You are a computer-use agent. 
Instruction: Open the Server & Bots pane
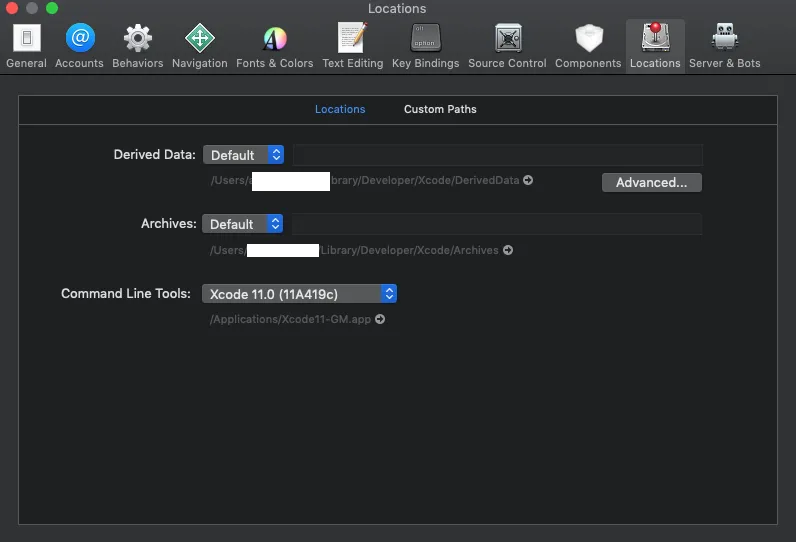724,46
